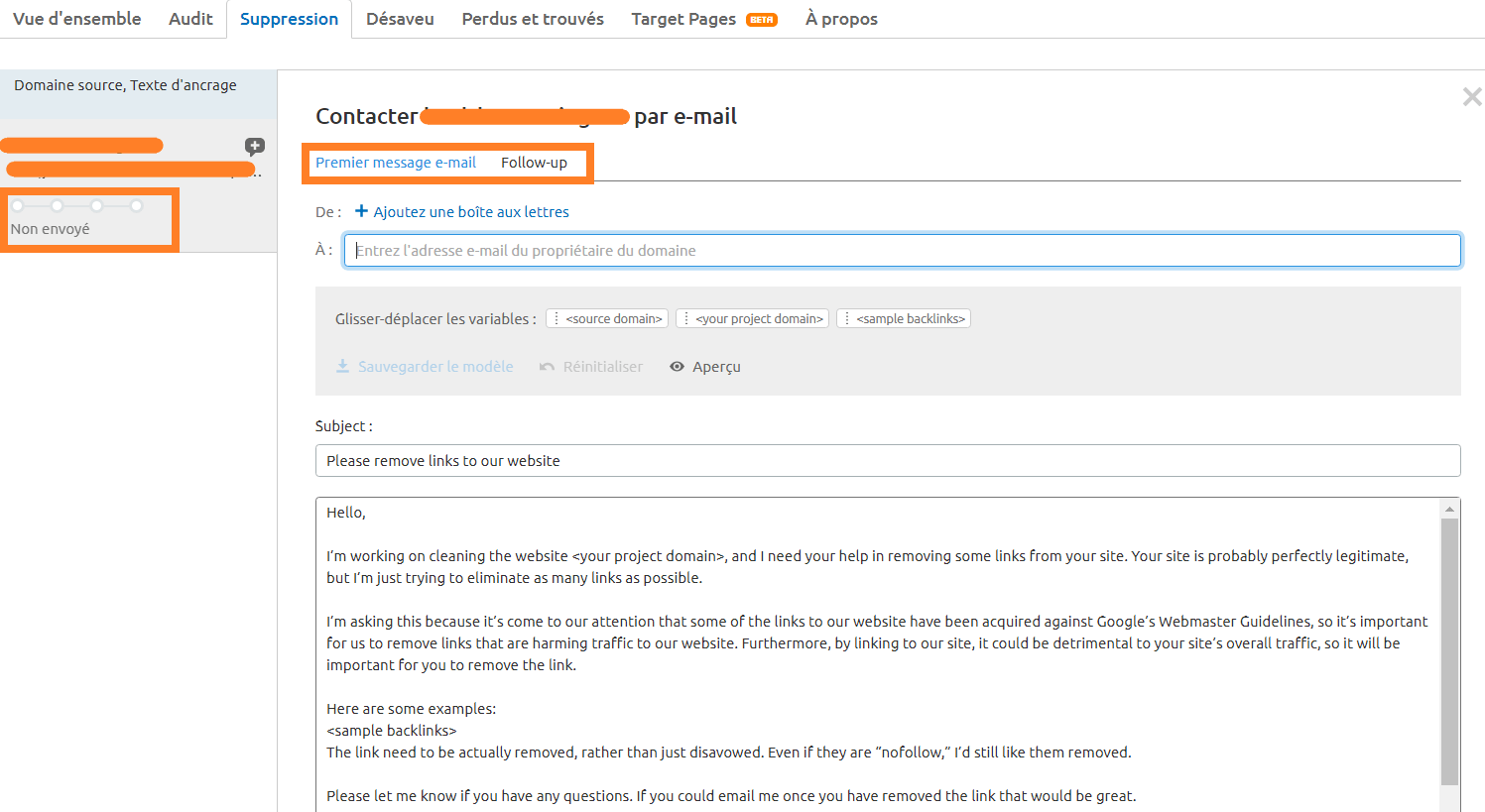Select the source domain variable chip
Image resolution: width=1485 pixels, height=812 pixels.
click(607, 318)
